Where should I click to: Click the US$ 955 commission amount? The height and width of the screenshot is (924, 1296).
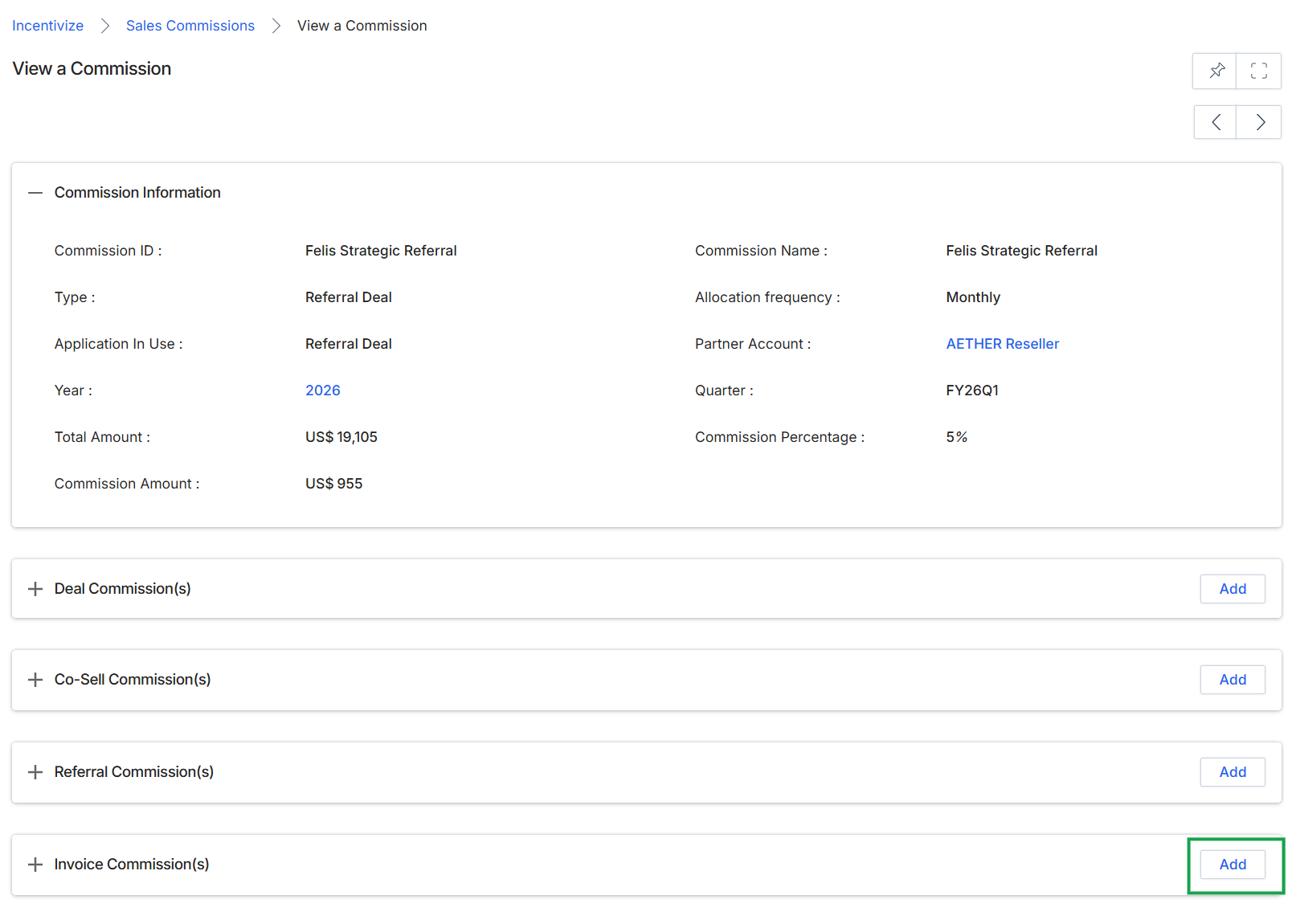(334, 484)
